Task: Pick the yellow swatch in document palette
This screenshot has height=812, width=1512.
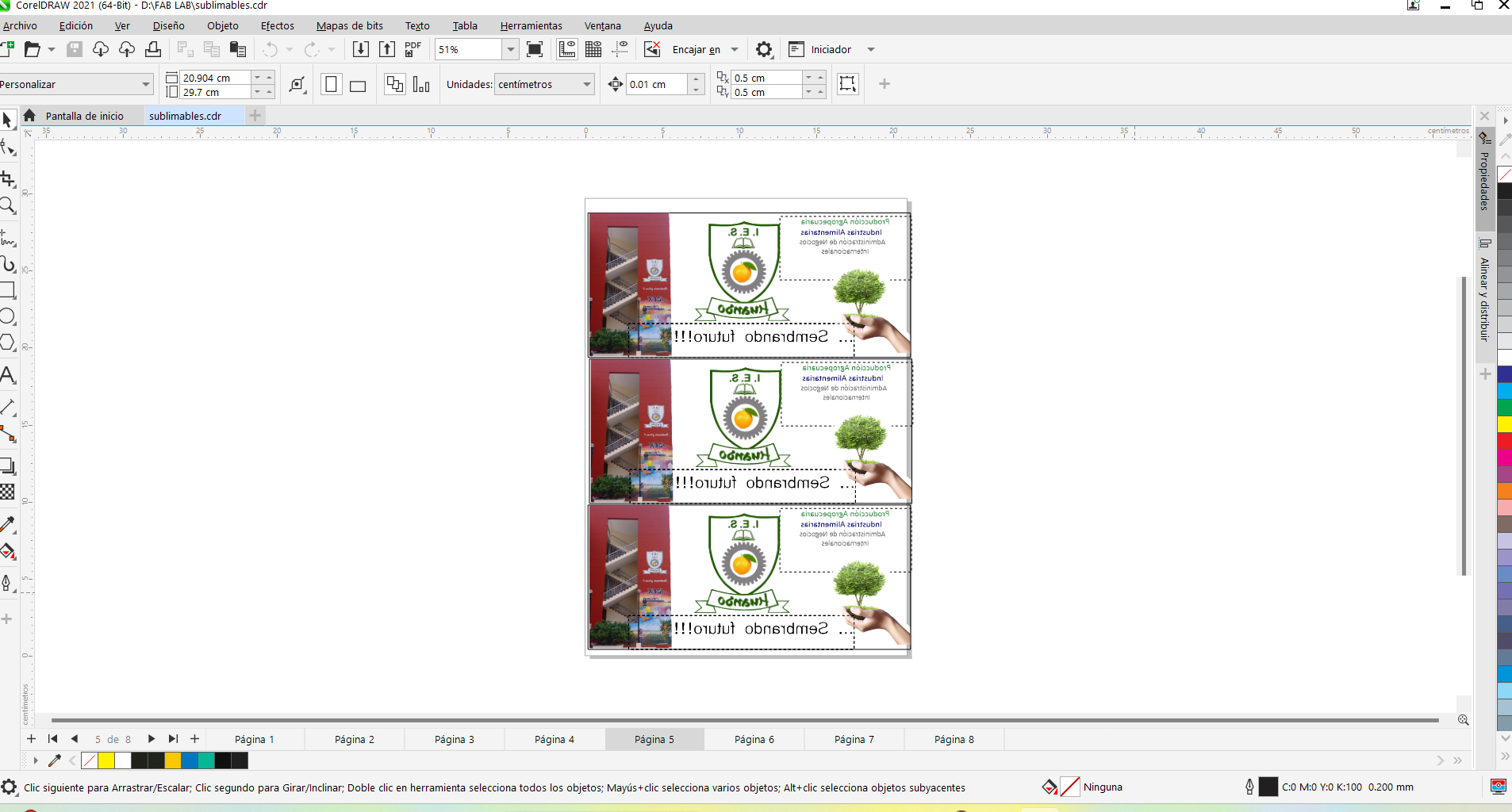Action: click(x=106, y=760)
